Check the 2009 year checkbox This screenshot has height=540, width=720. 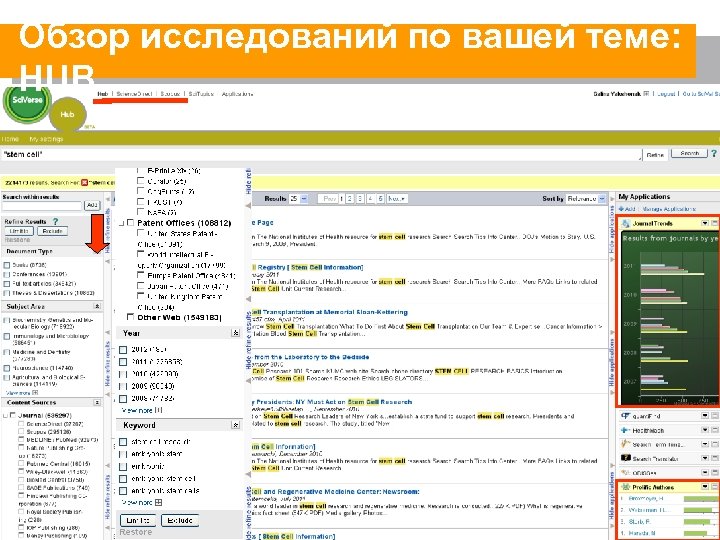coord(123,387)
